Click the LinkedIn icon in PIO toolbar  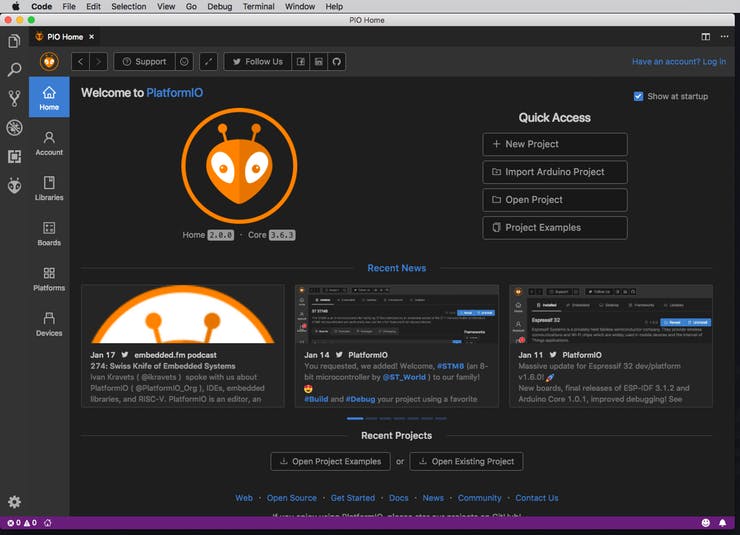tap(319, 62)
